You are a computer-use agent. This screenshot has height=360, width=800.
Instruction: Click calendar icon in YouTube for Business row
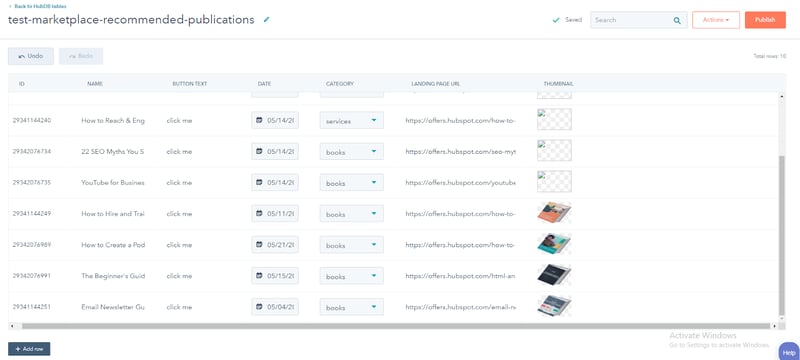[x=259, y=183]
